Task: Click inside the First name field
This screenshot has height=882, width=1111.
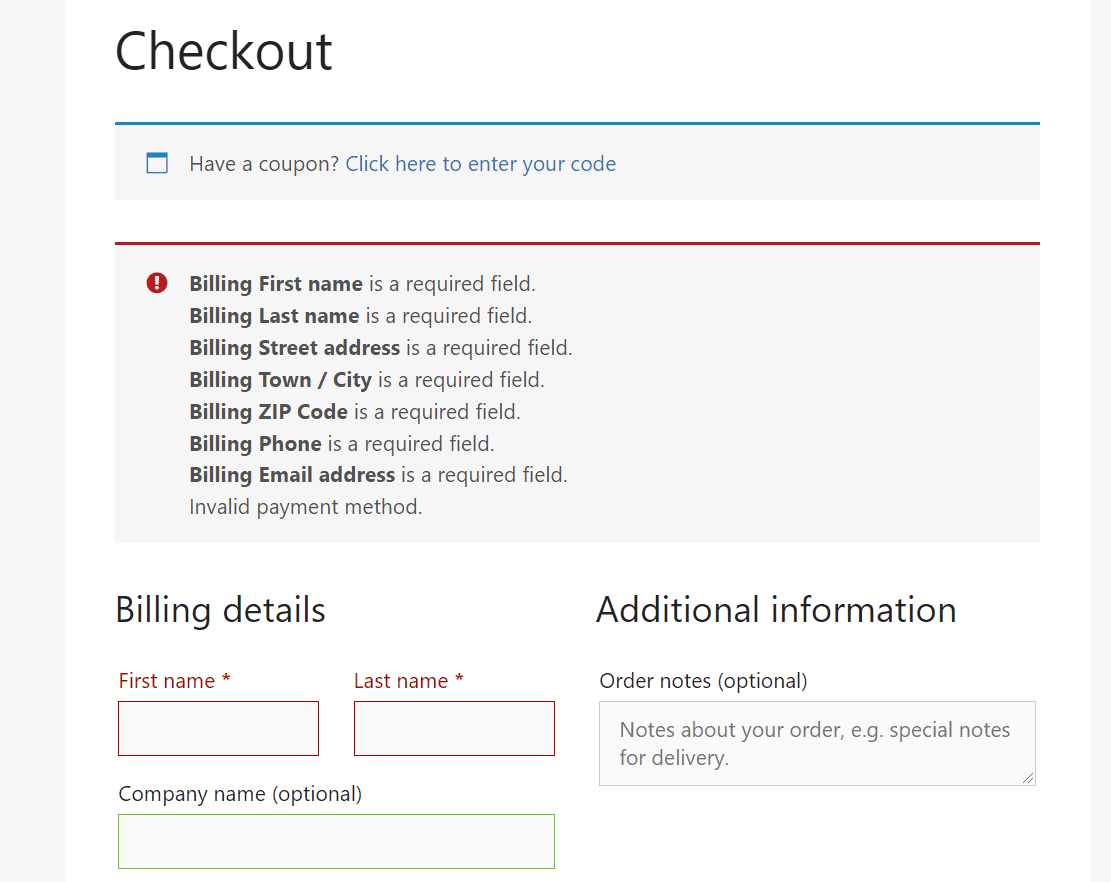Action: (218, 728)
